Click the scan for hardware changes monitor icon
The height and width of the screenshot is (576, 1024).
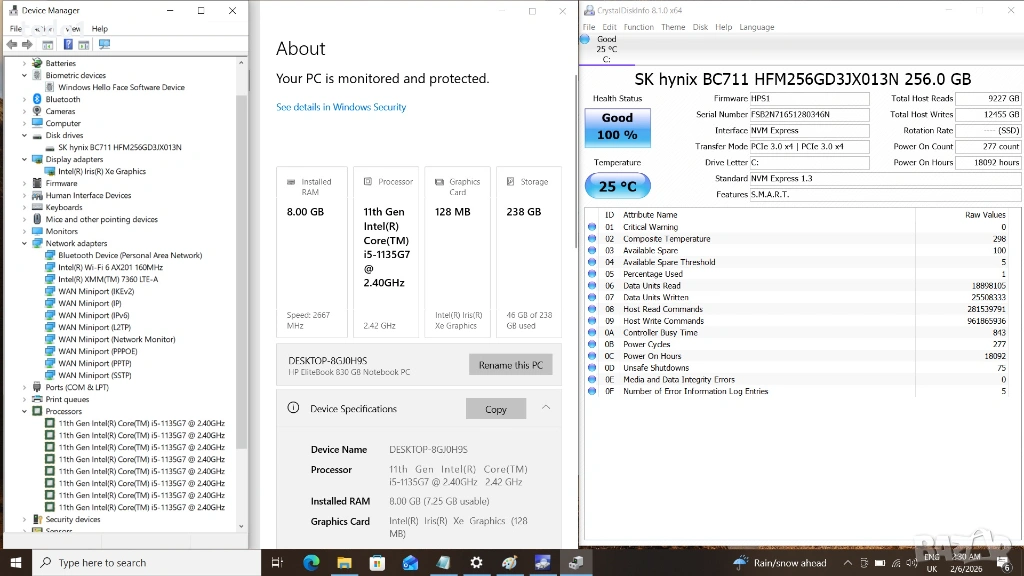pos(104,44)
